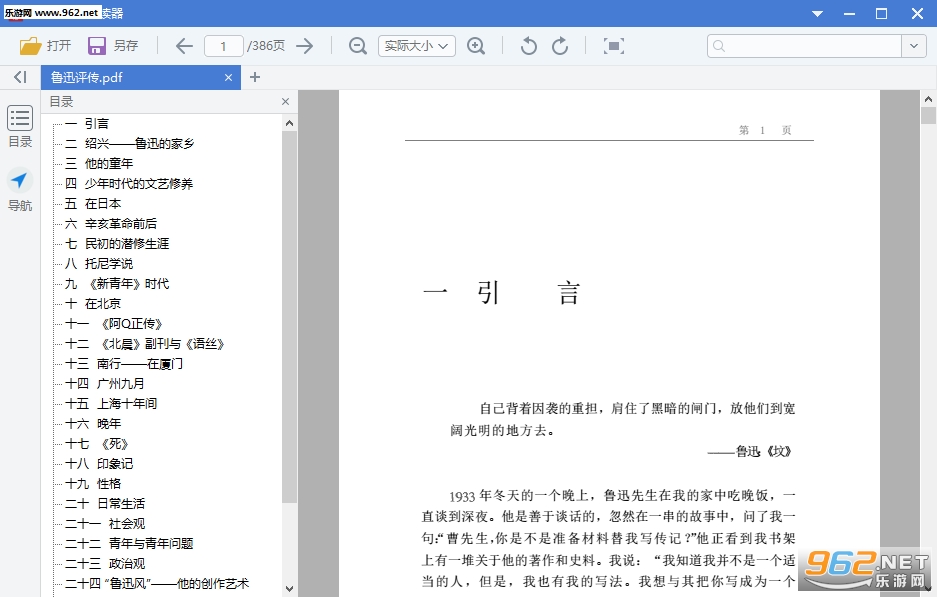The height and width of the screenshot is (597, 937).
Task: Enter full screen mode
Action: coord(614,46)
